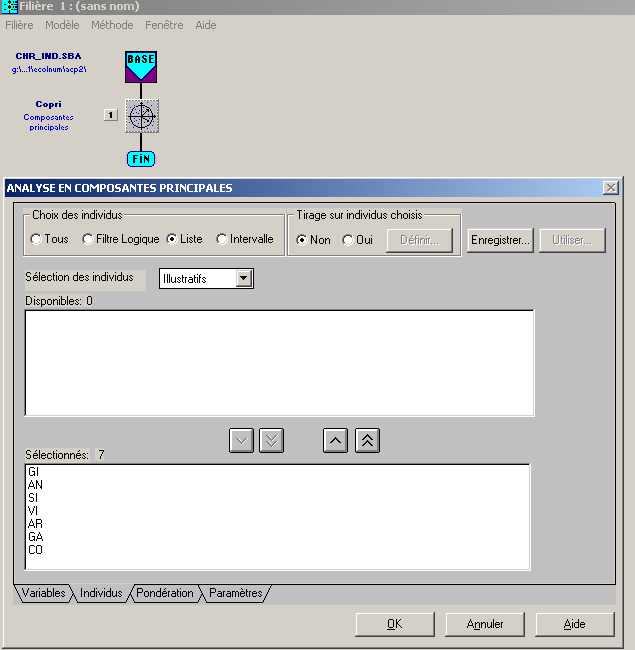Open the Fenêtre menu
Viewport: 635px width, 650px height.
pos(164,25)
